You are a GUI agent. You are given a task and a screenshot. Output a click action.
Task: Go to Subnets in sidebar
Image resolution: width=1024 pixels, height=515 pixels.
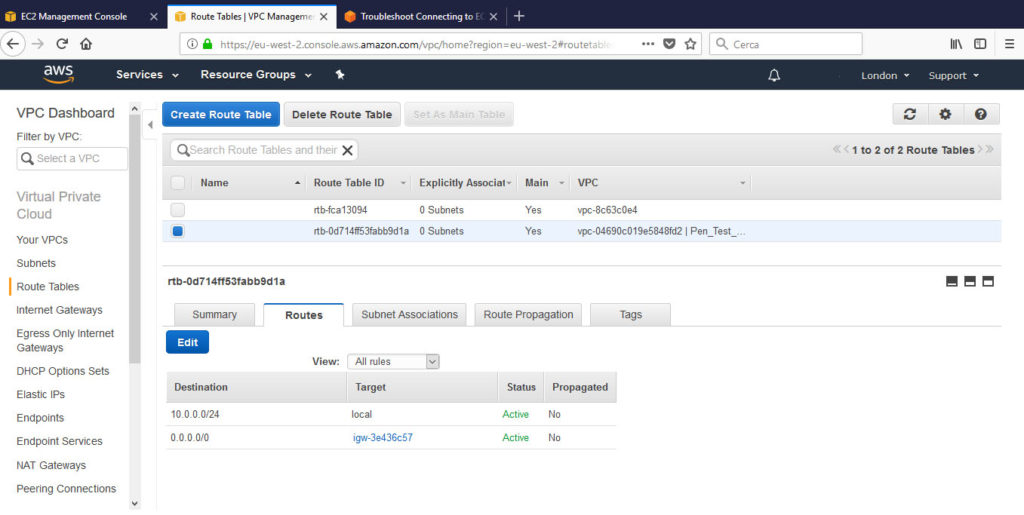coord(36,263)
